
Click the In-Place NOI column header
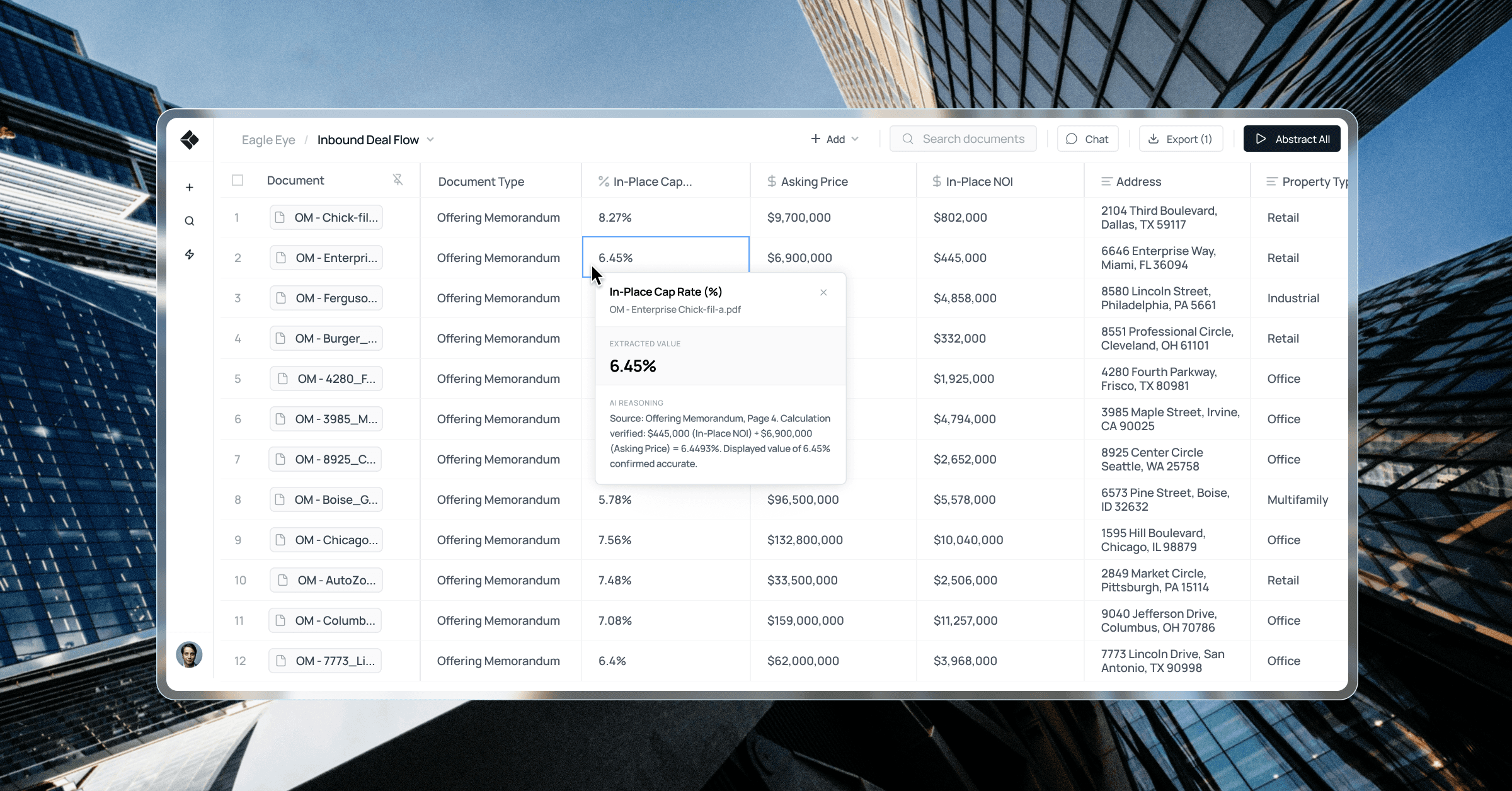(x=979, y=181)
